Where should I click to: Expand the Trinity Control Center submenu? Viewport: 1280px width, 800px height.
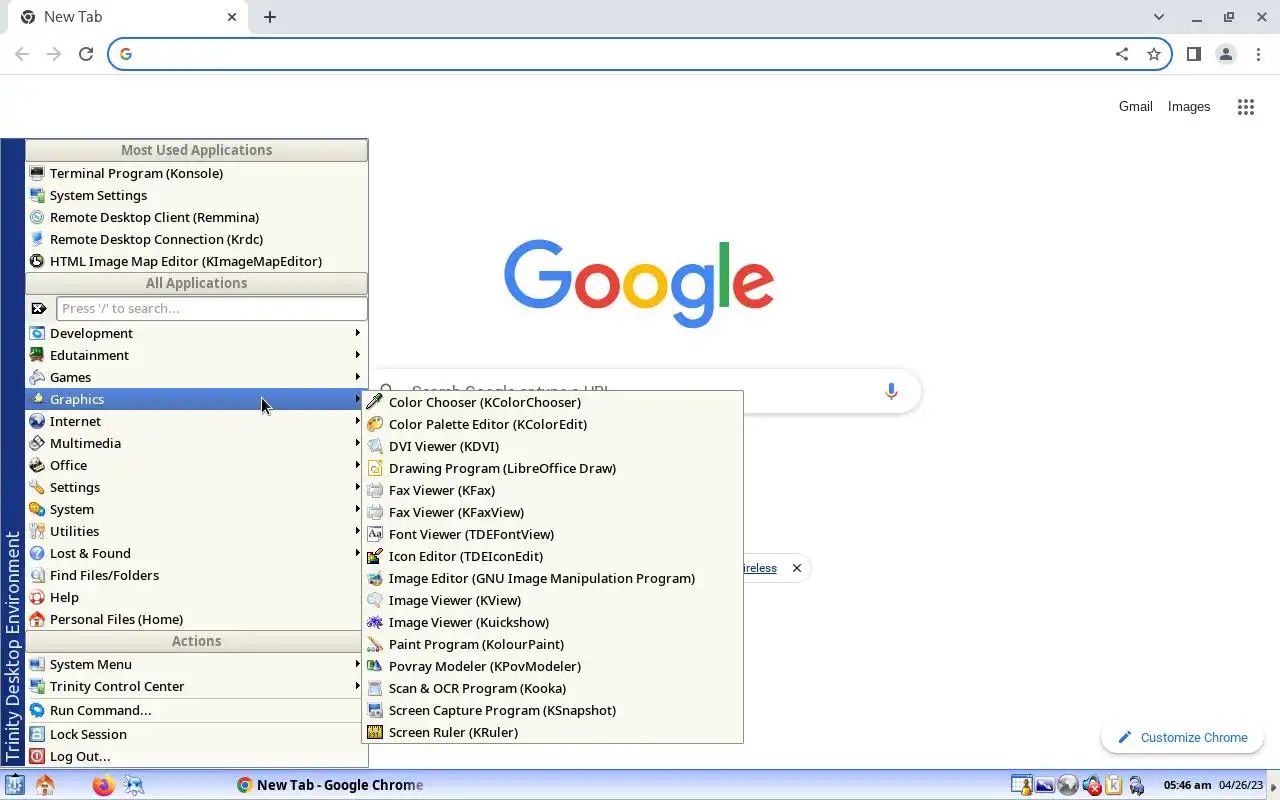tap(196, 686)
